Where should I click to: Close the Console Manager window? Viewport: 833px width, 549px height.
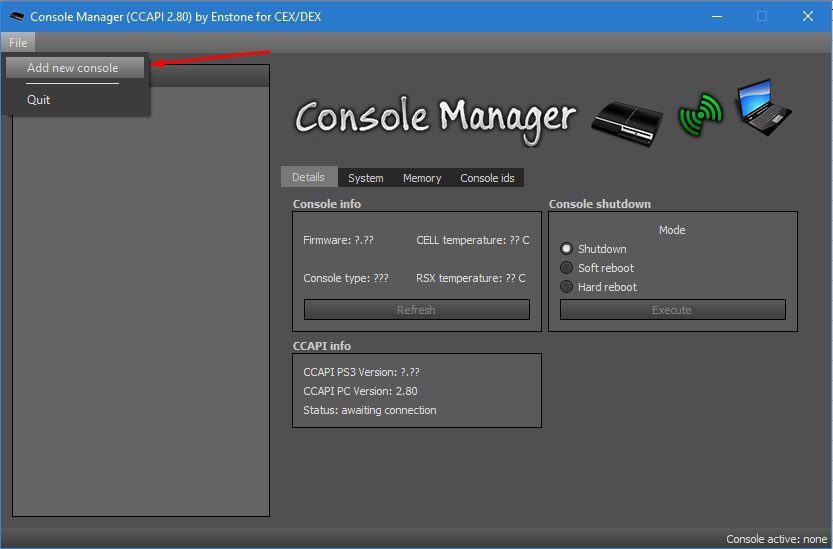808,16
